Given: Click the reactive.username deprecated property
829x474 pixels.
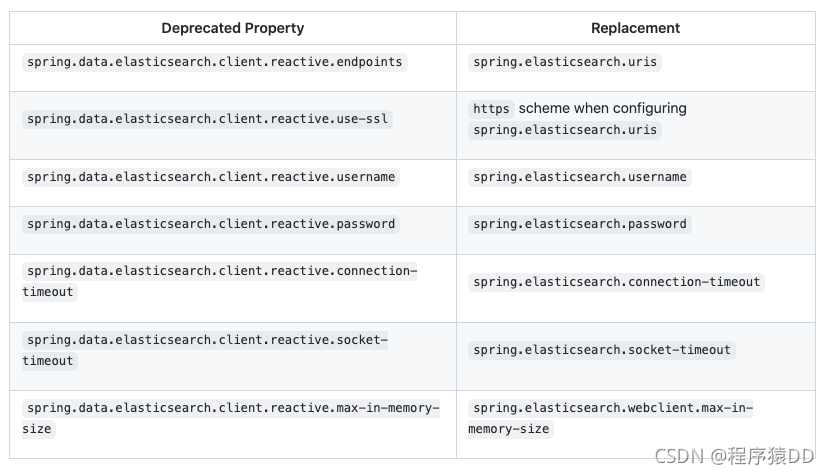Looking at the screenshot, I should click(211, 177).
